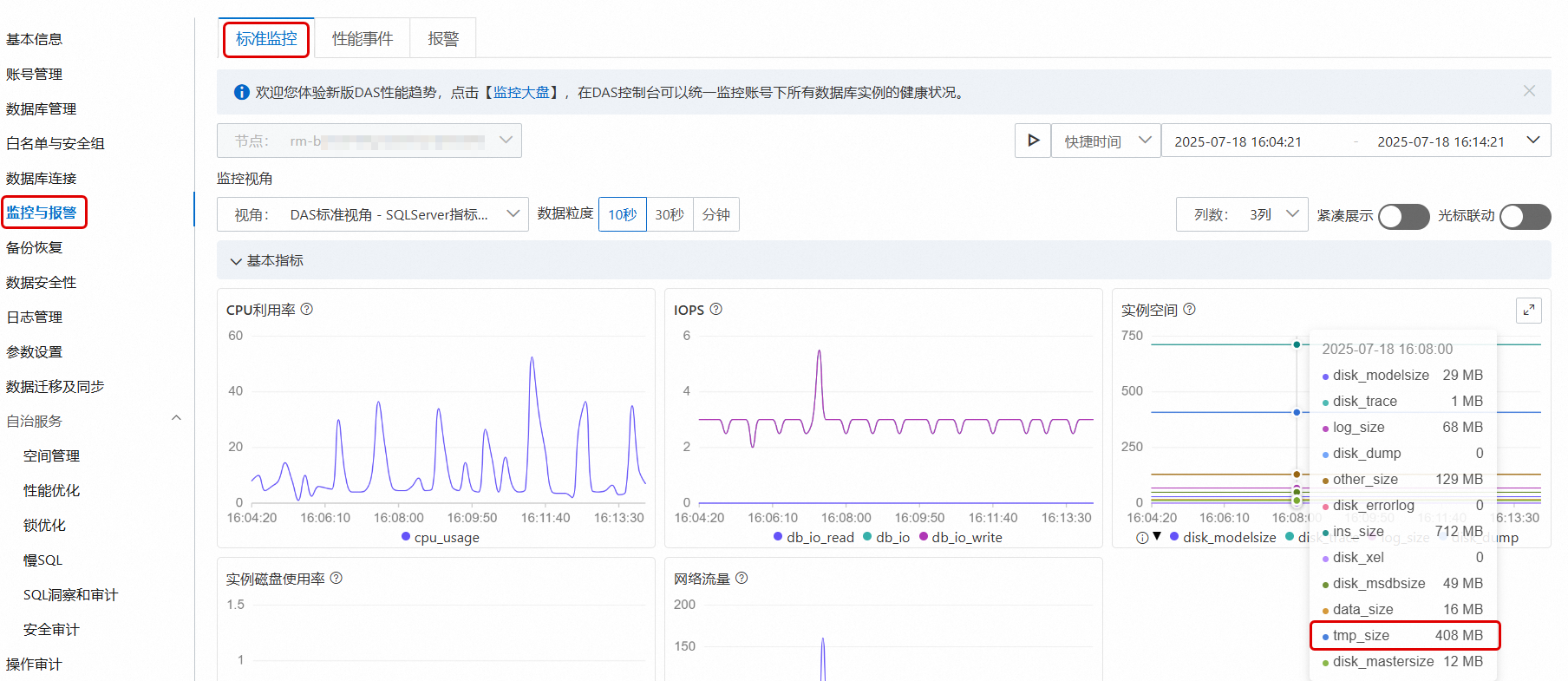Open help icon beside 实例空间 title
The height and width of the screenshot is (681, 1568).
pos(1190,309)
